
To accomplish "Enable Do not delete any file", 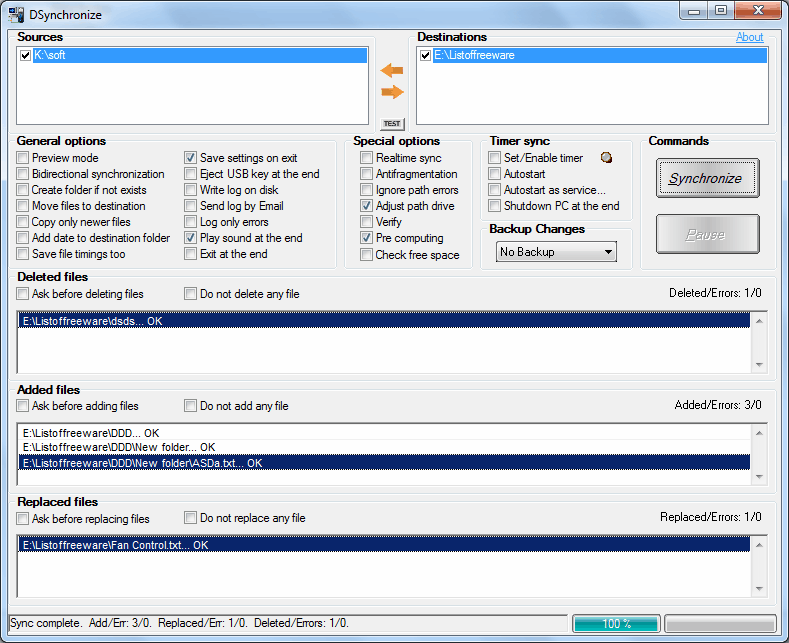I will 190,294.
